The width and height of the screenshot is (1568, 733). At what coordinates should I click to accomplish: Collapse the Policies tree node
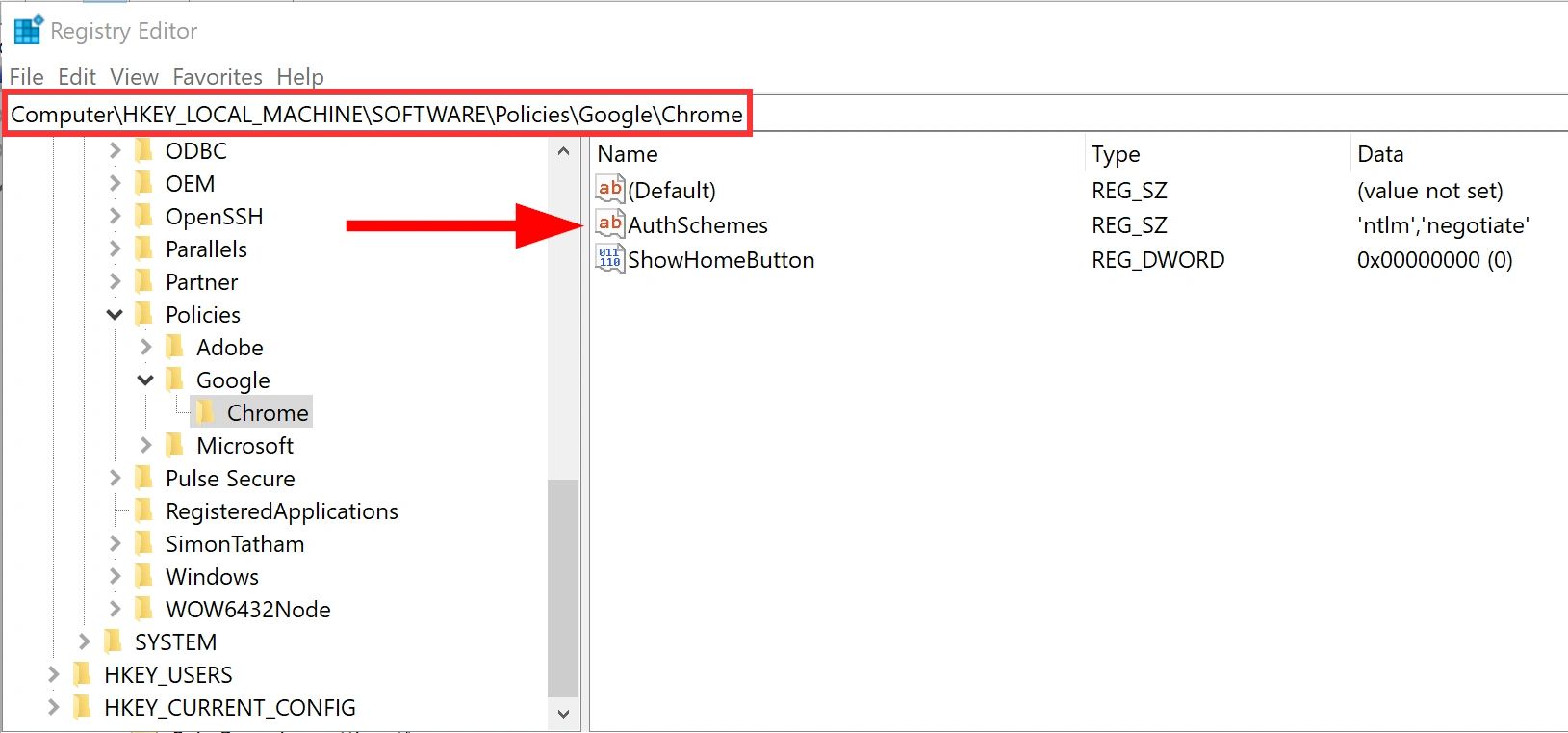coord(115,314)
